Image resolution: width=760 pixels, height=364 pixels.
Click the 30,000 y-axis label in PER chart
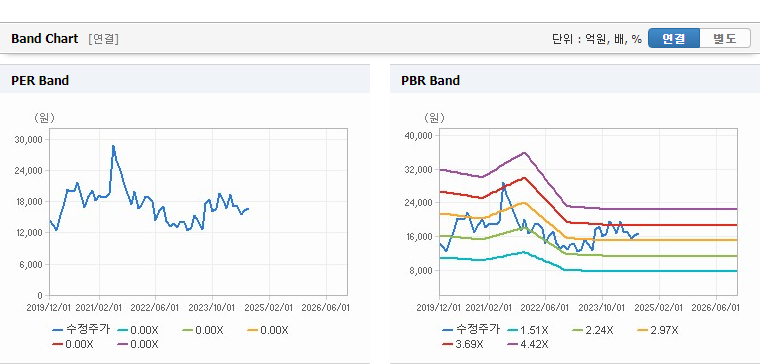[30, 140]
